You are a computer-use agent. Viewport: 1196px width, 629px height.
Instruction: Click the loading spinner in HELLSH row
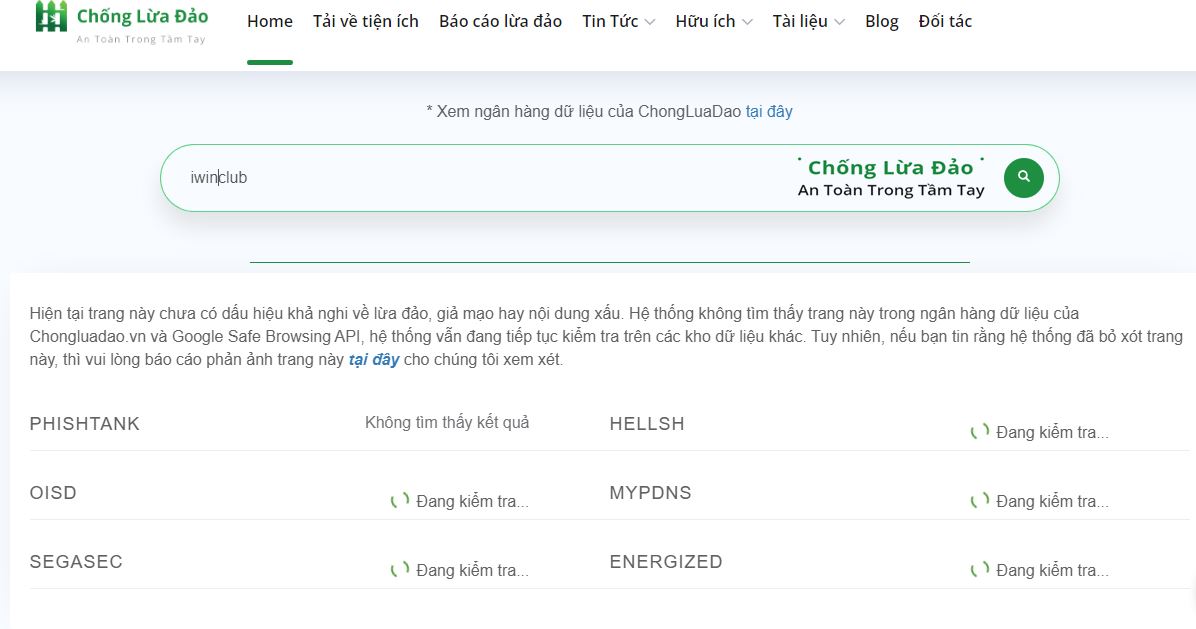point(979,432)
